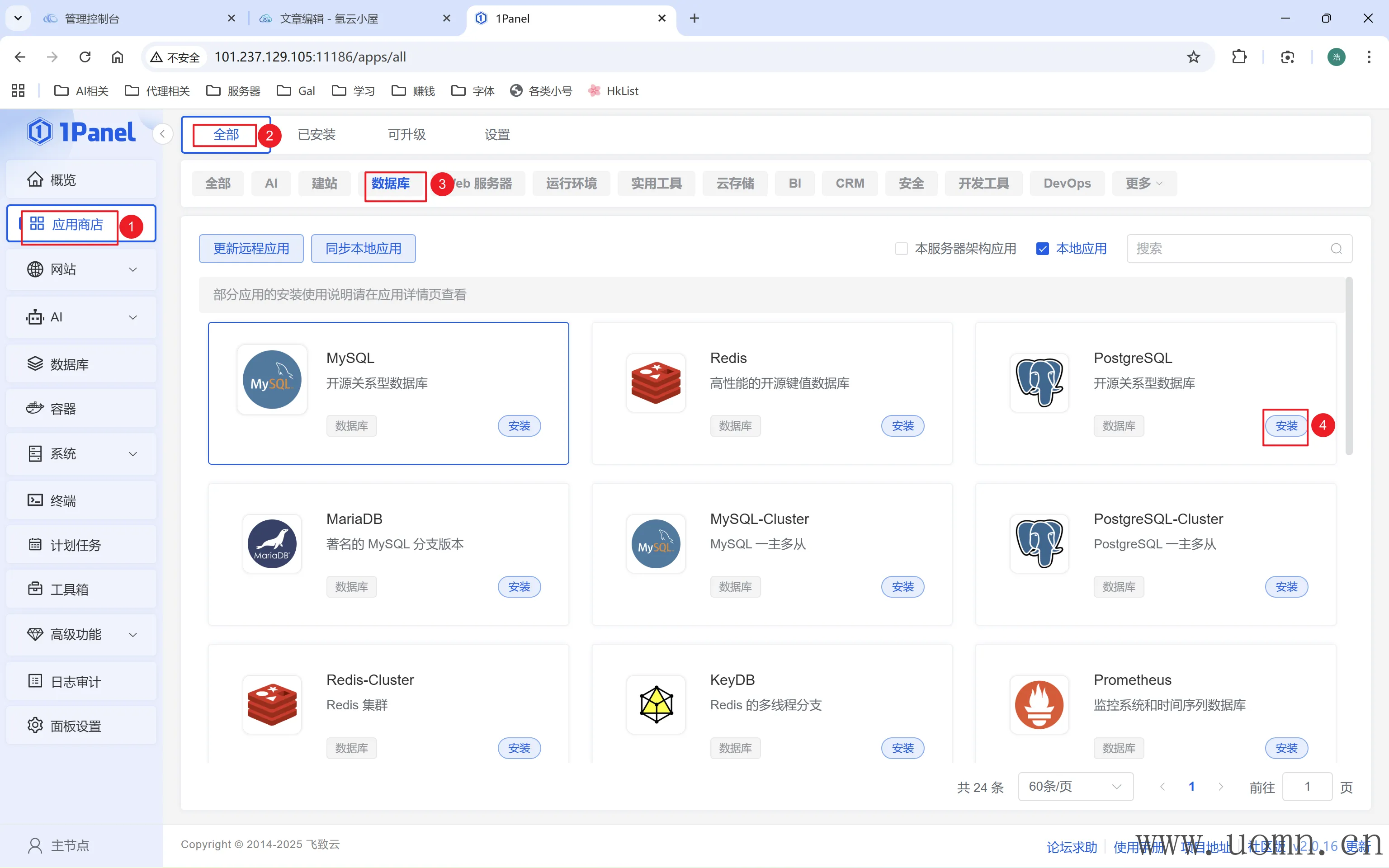
Task: Open the 容器 (containers) sidebar icon
Action: coord(35,409)
